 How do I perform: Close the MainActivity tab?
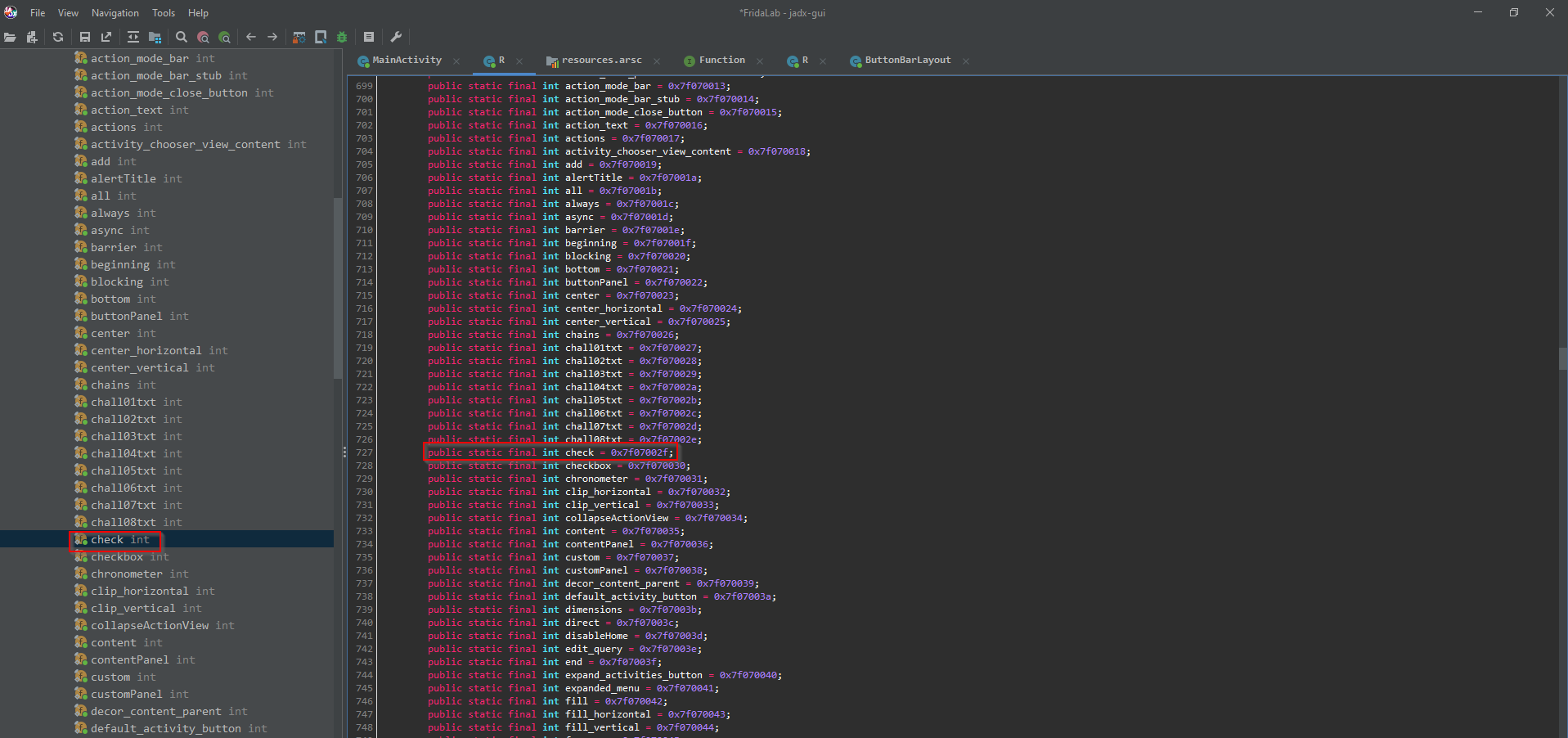tap(456, 61)
